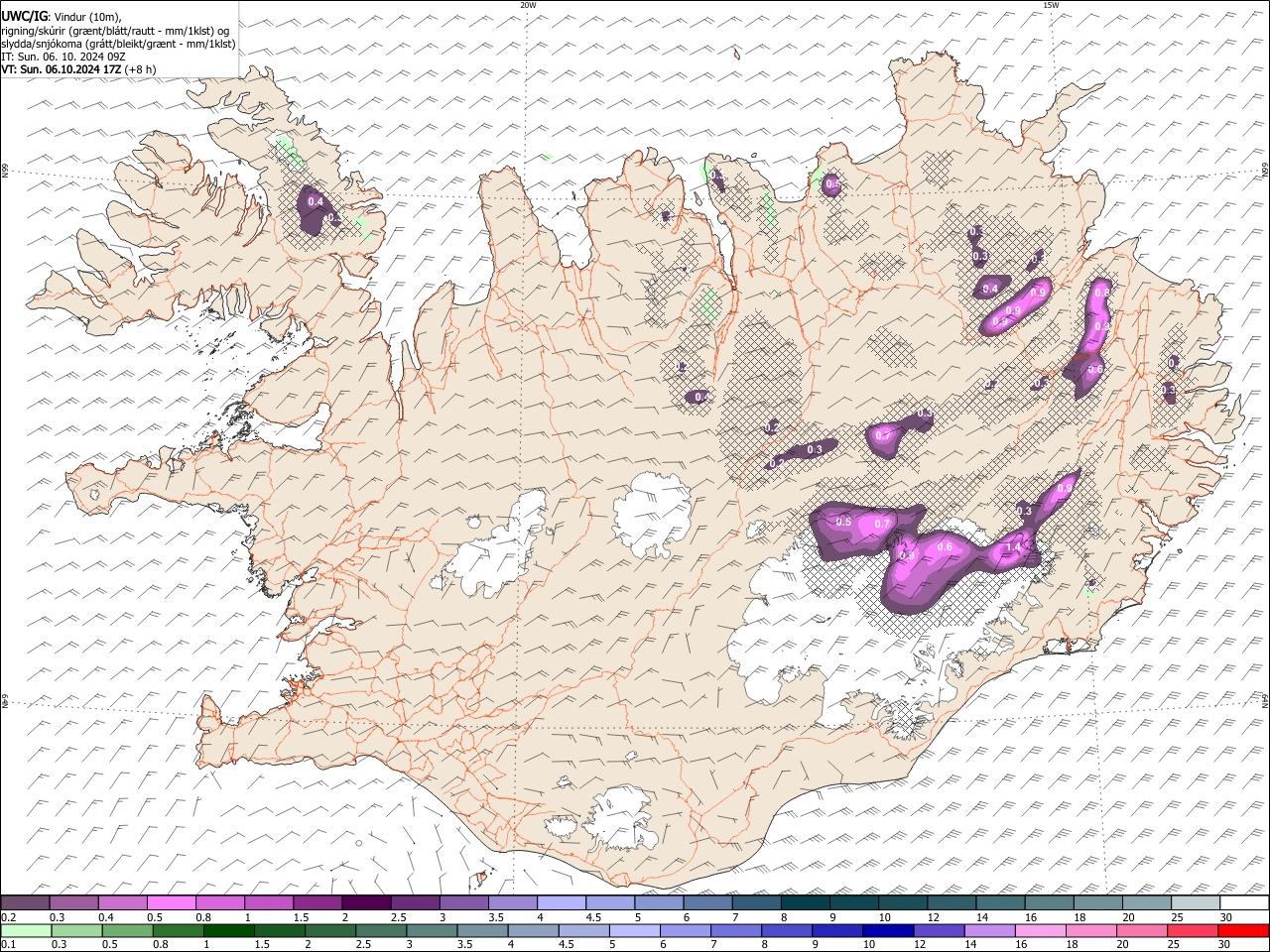Click the '30' label in the bottom legend row
Image resolution: width=1270 pixels, height=952 pixels.
tap(1225, 945)
